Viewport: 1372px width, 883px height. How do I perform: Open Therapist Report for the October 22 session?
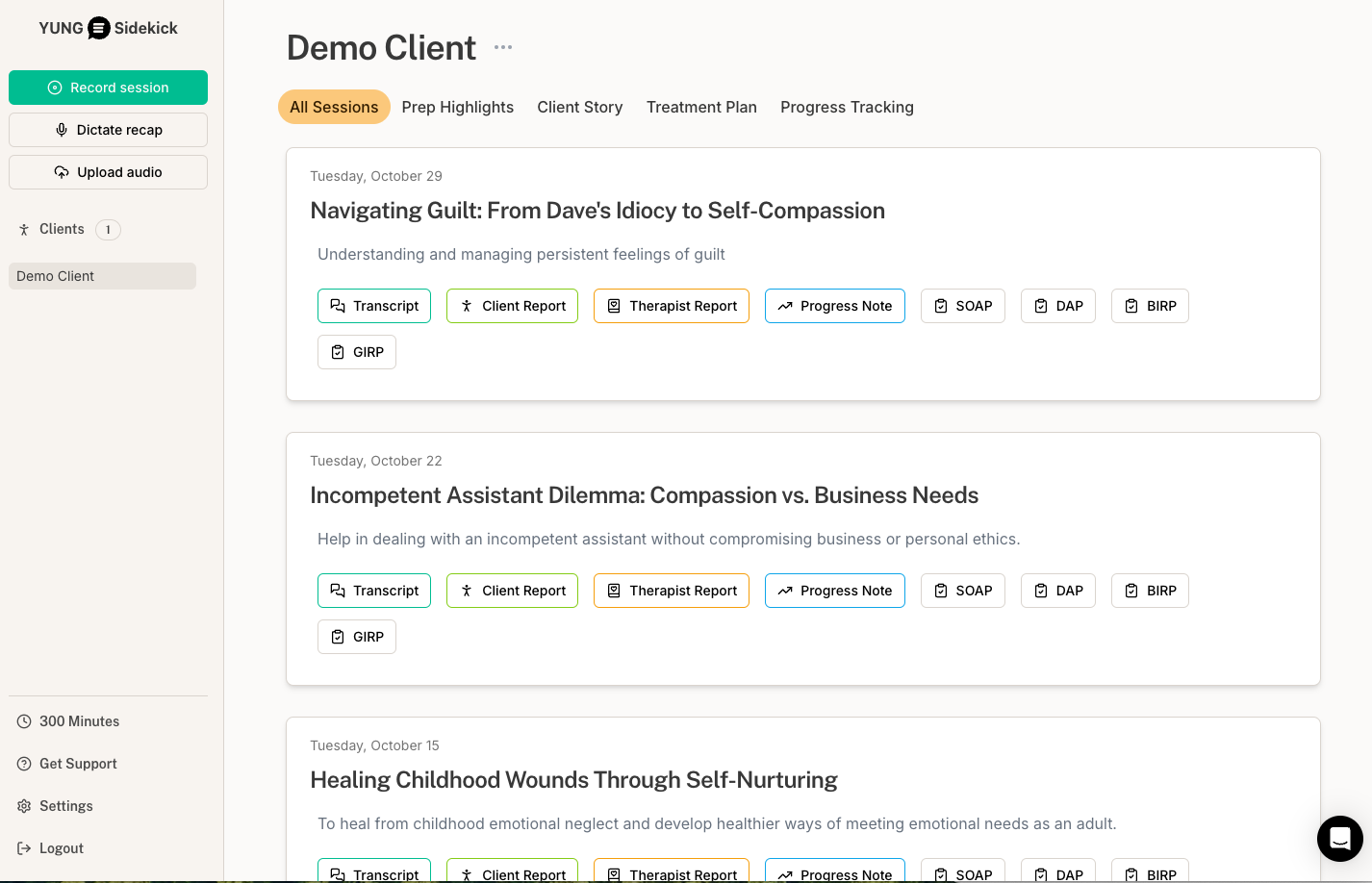pyautogui.click(x=671, y=591)
